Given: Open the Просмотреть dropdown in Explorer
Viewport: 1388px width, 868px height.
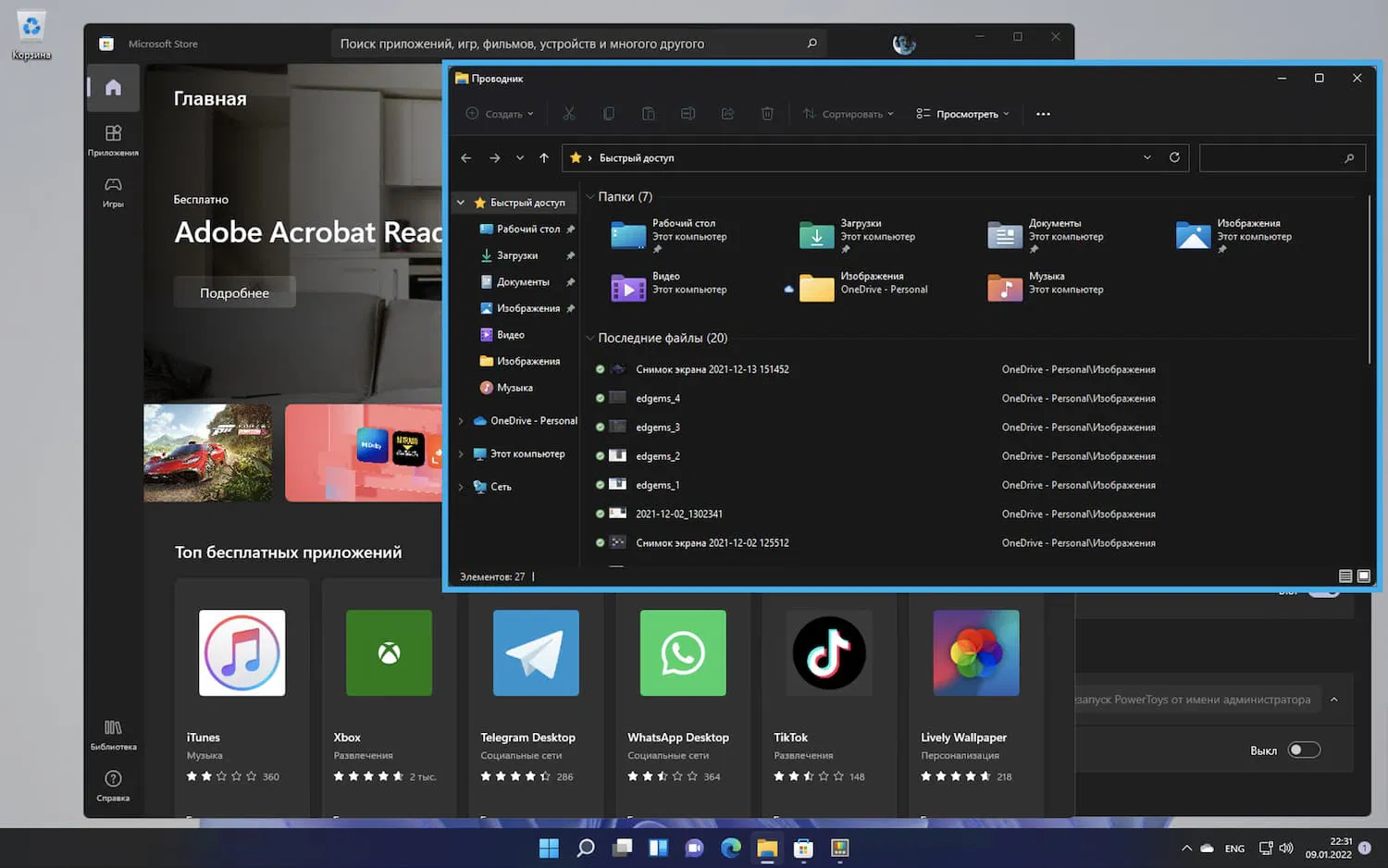Looking at the screenshot, I should [963, 114].
